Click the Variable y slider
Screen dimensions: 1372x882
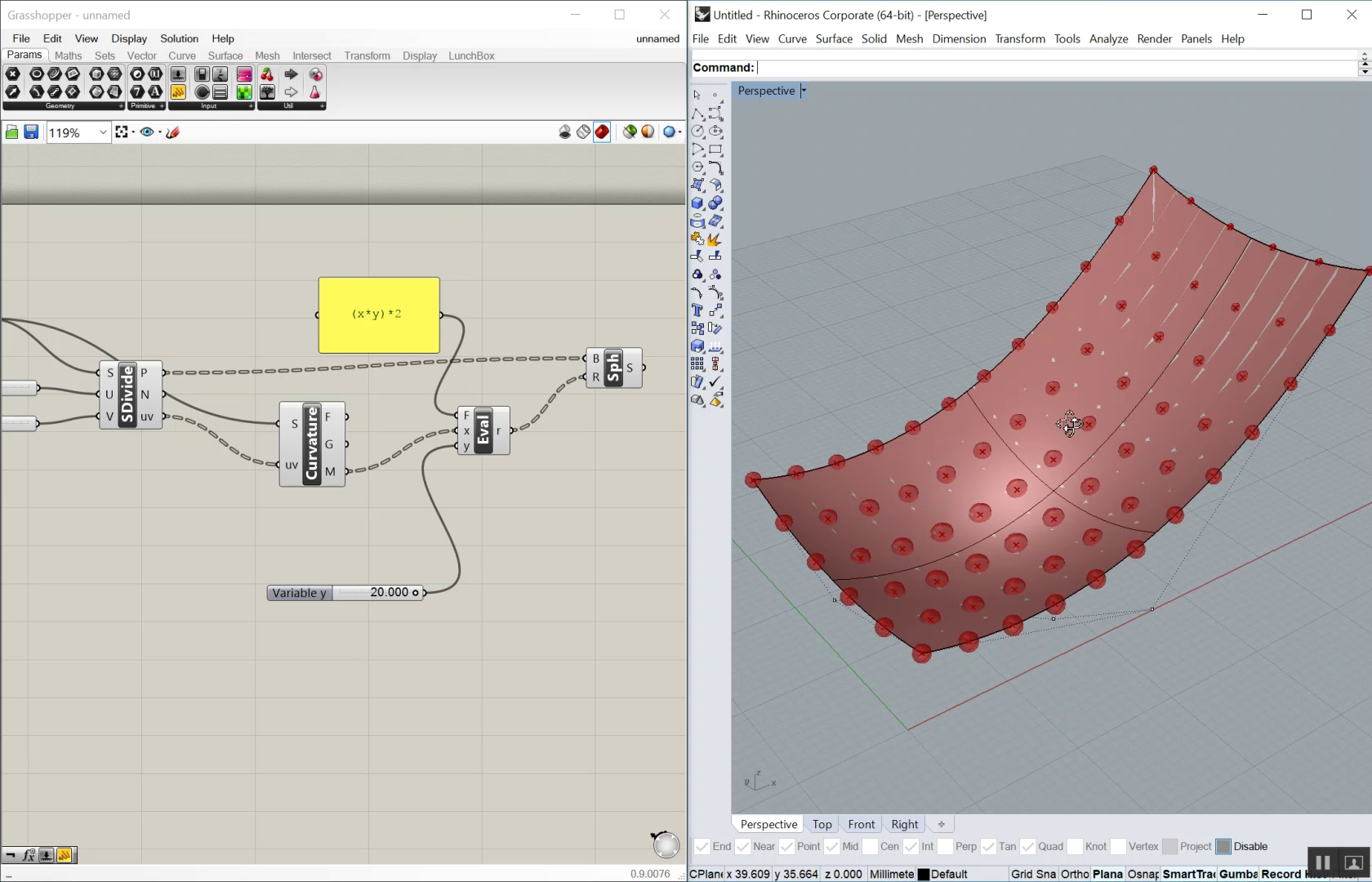[x=377, y=593]
